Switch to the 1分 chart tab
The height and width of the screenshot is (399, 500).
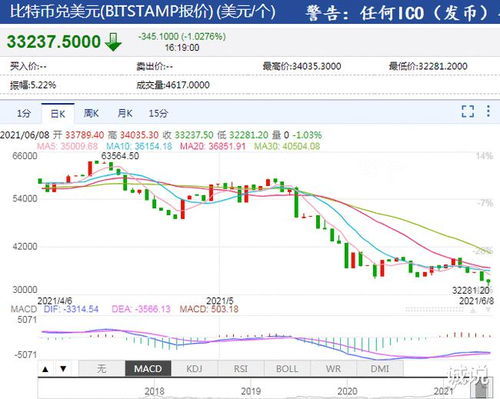(24, 114)
